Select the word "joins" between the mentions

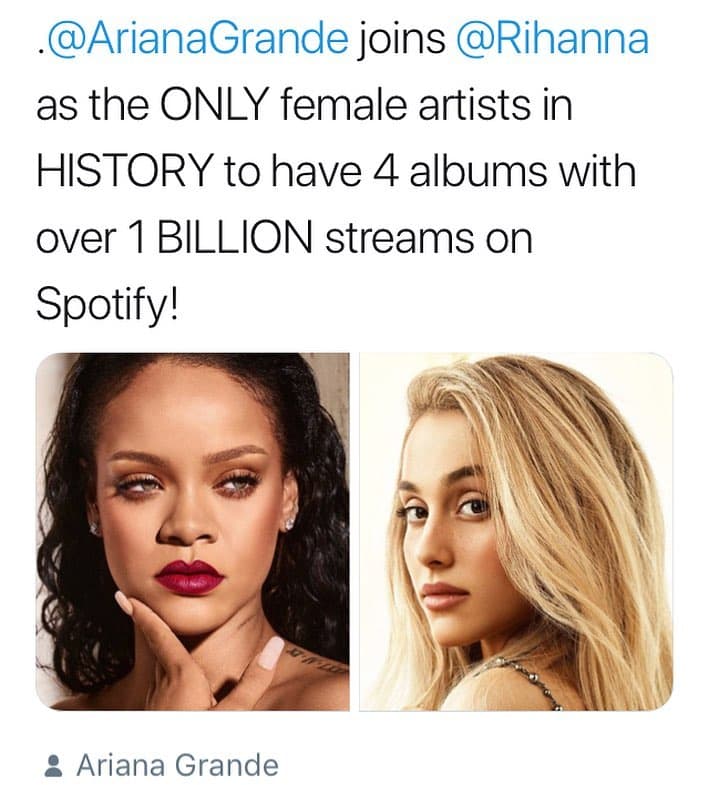tap(402, 39)
